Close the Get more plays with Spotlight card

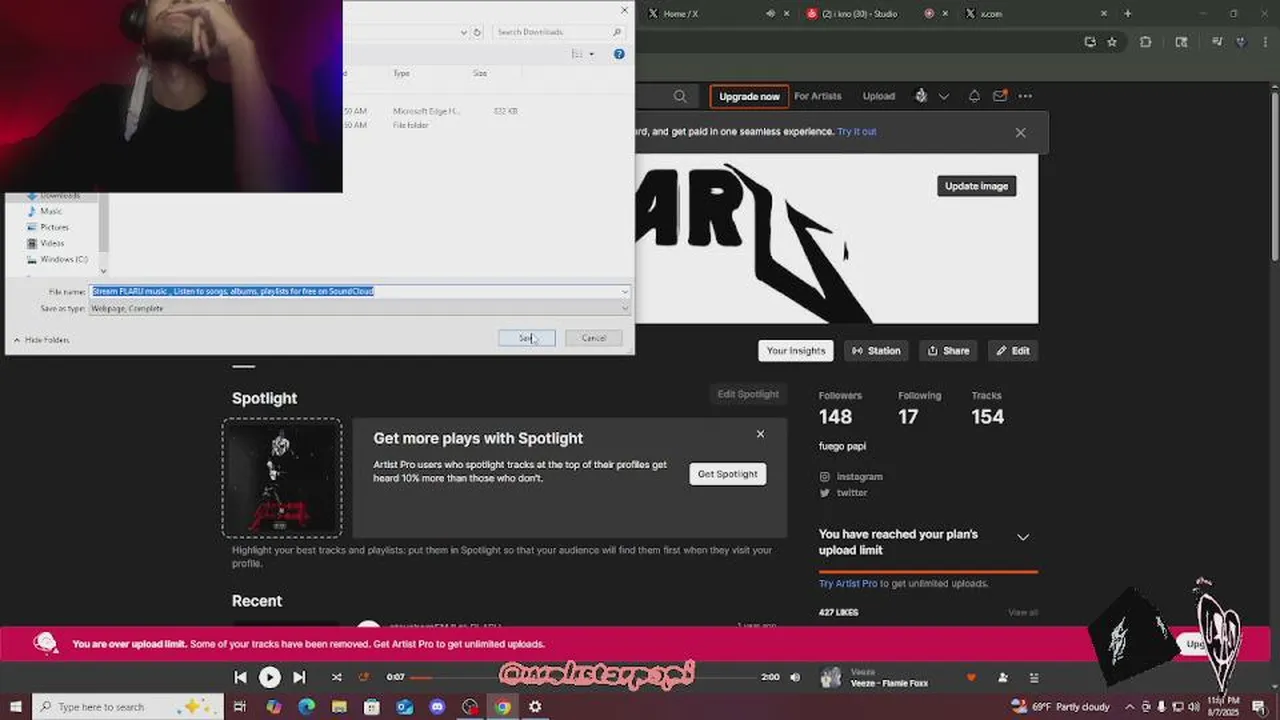760,434
